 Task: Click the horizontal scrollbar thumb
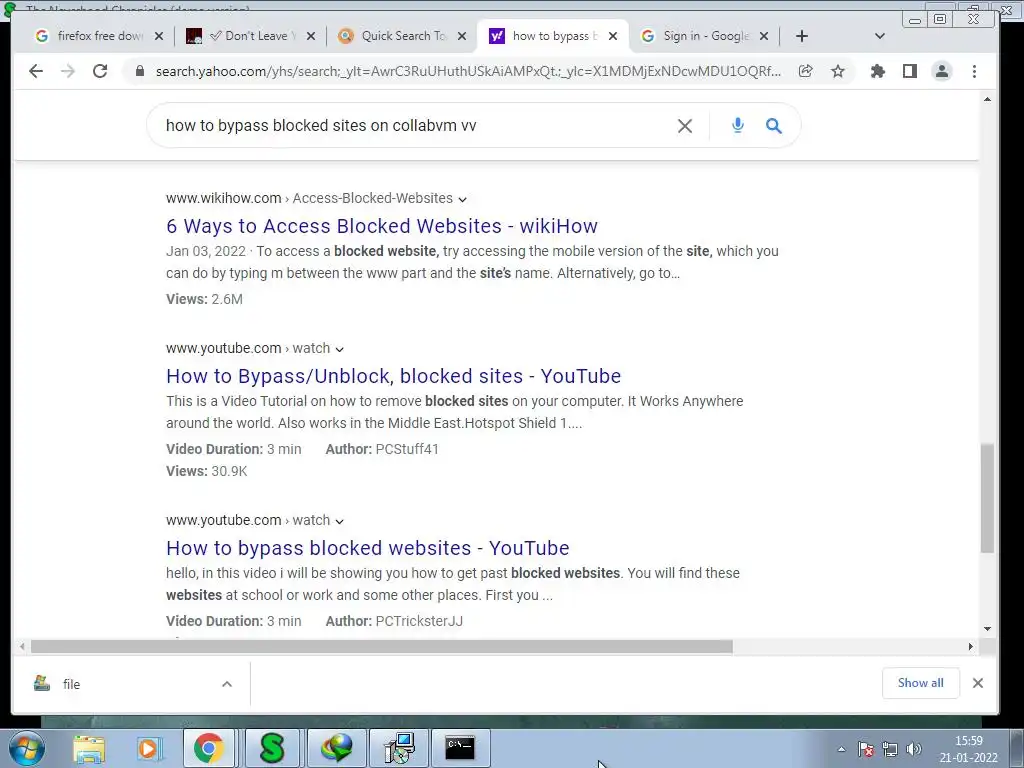click(x=381, y=647)
